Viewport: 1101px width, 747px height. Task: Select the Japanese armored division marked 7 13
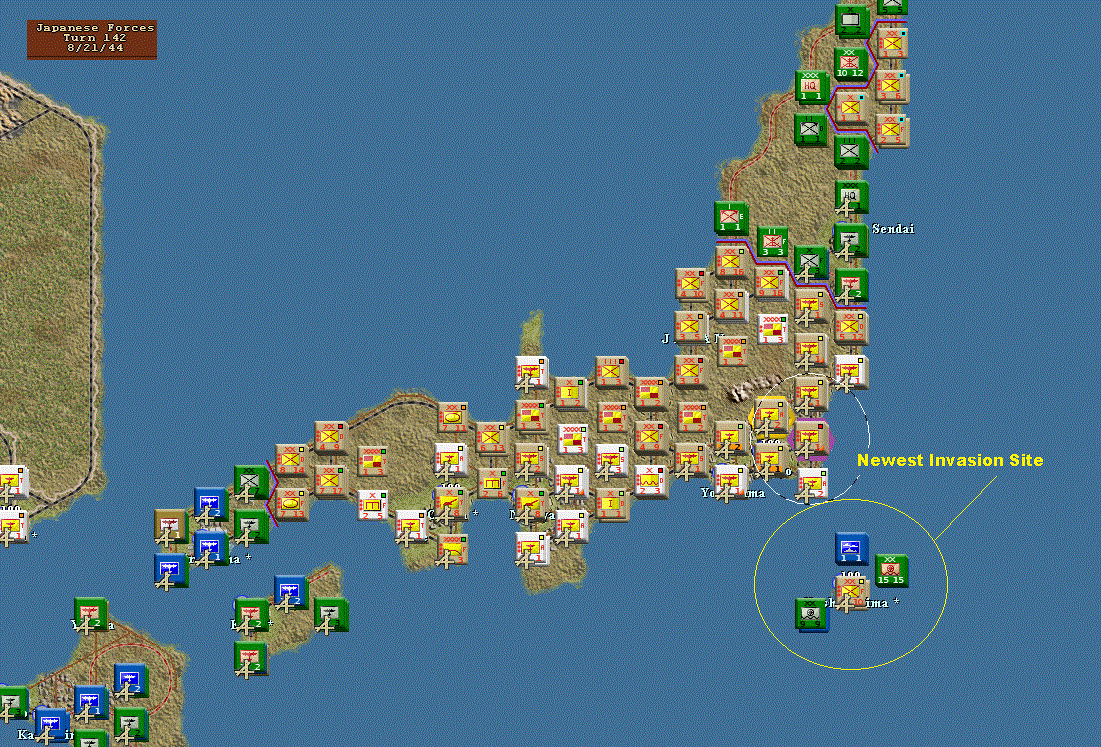coord(291,504)
